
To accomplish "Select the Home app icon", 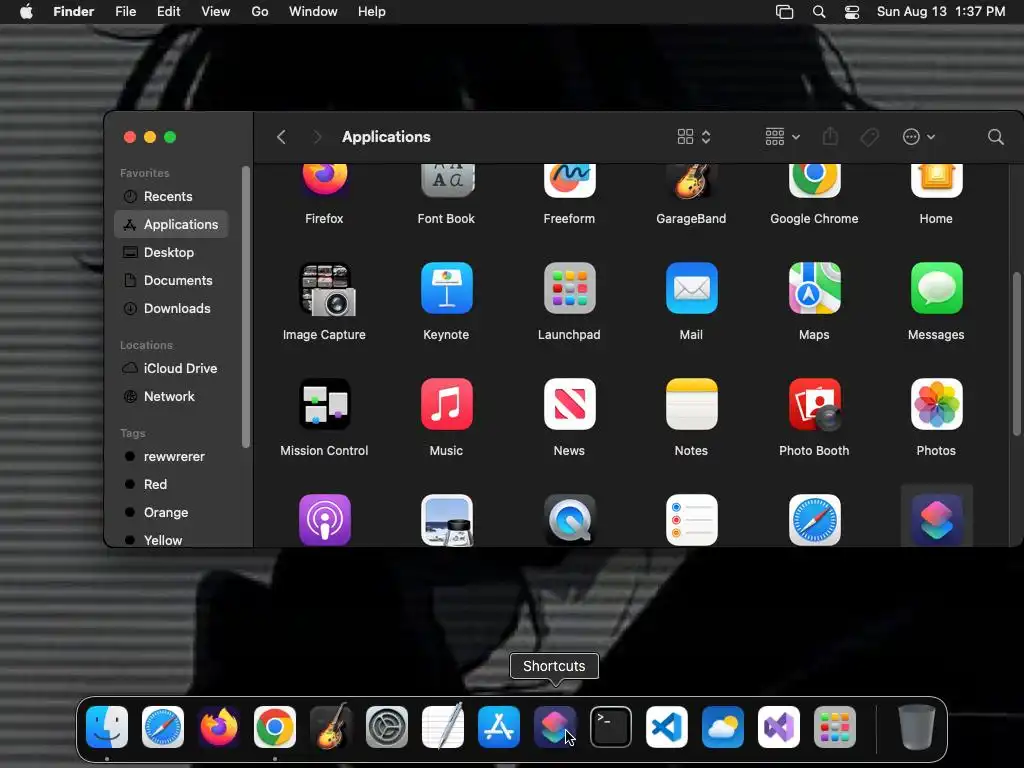I will point(936,180).
